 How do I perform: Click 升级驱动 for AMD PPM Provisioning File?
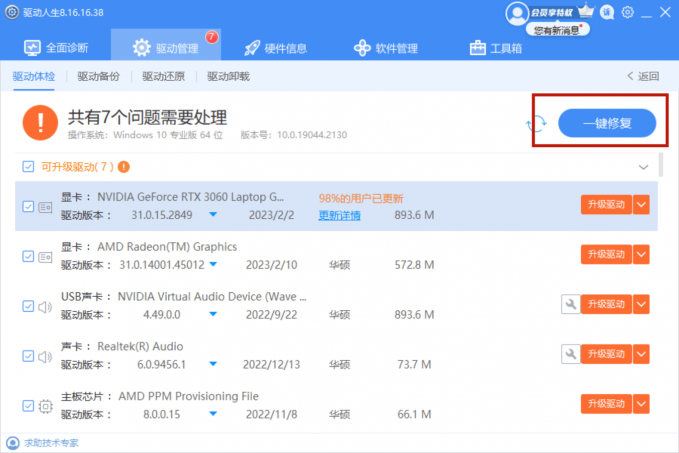click(606, 404)
